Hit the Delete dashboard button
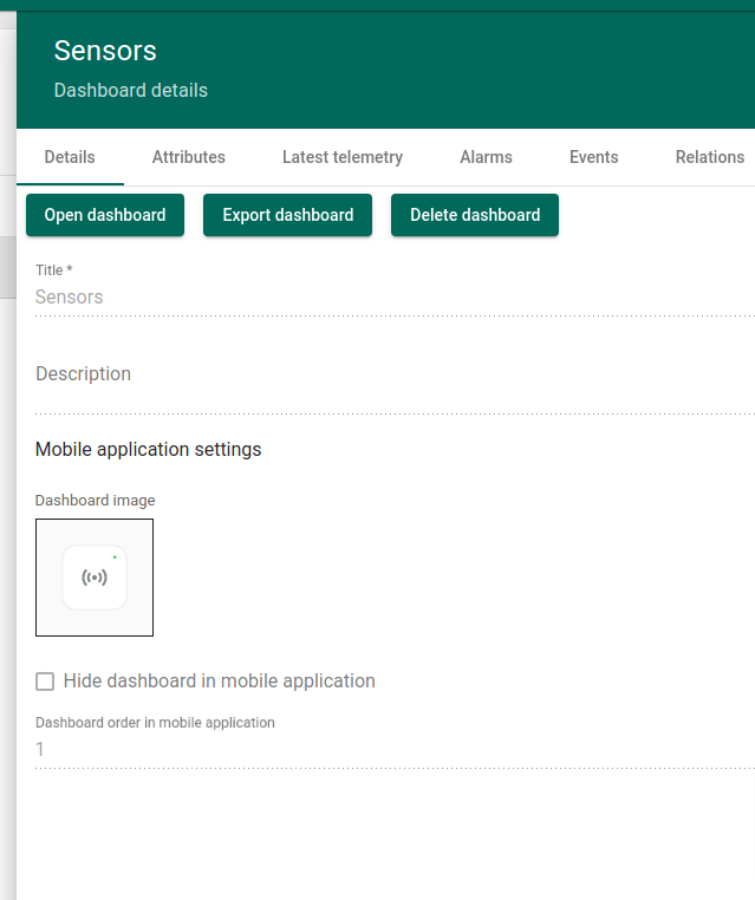The width and height of the screenshot is (755, 900). click(x=475, y=215)
